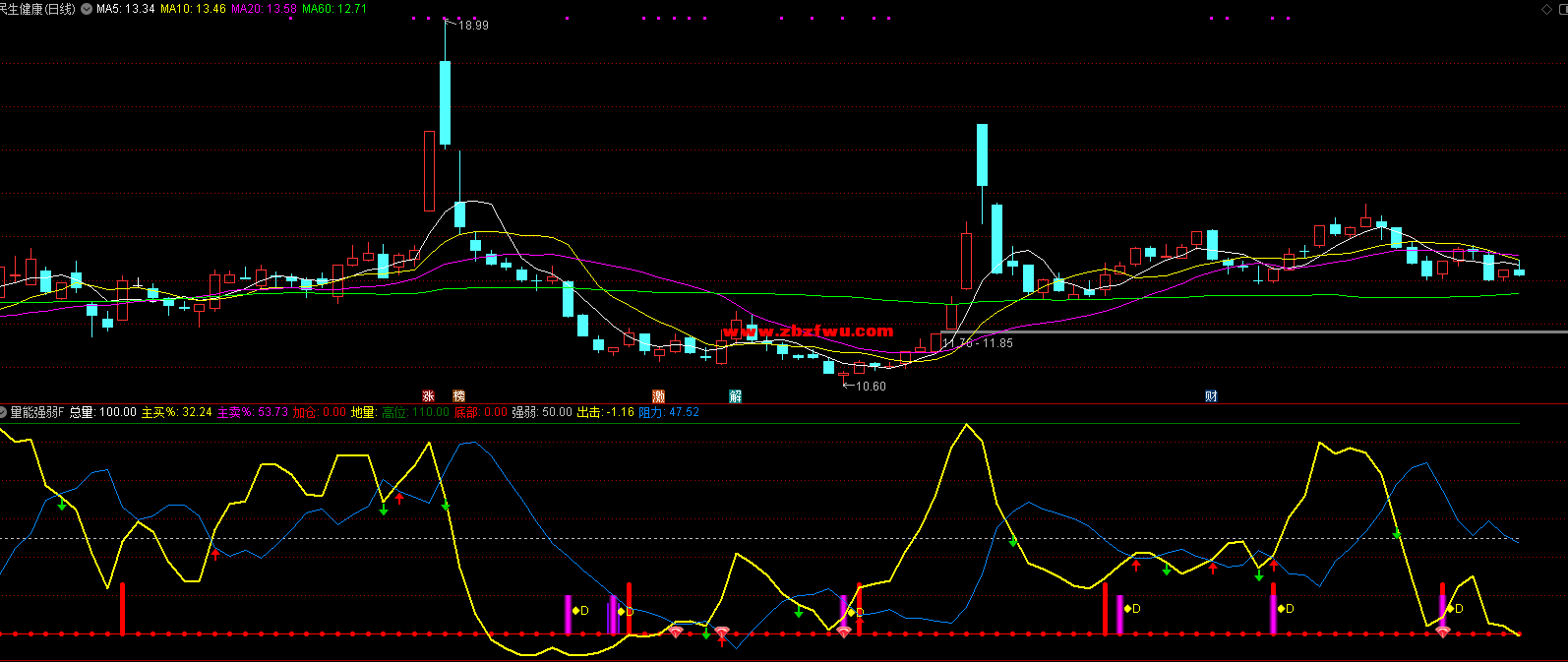Click the 阻力: 47.52 value

(669, 412)
